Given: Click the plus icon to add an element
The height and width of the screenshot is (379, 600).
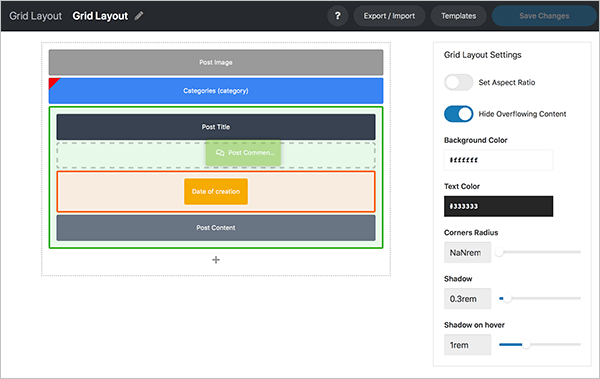Looking at the screenshot, I should point(216,260).
